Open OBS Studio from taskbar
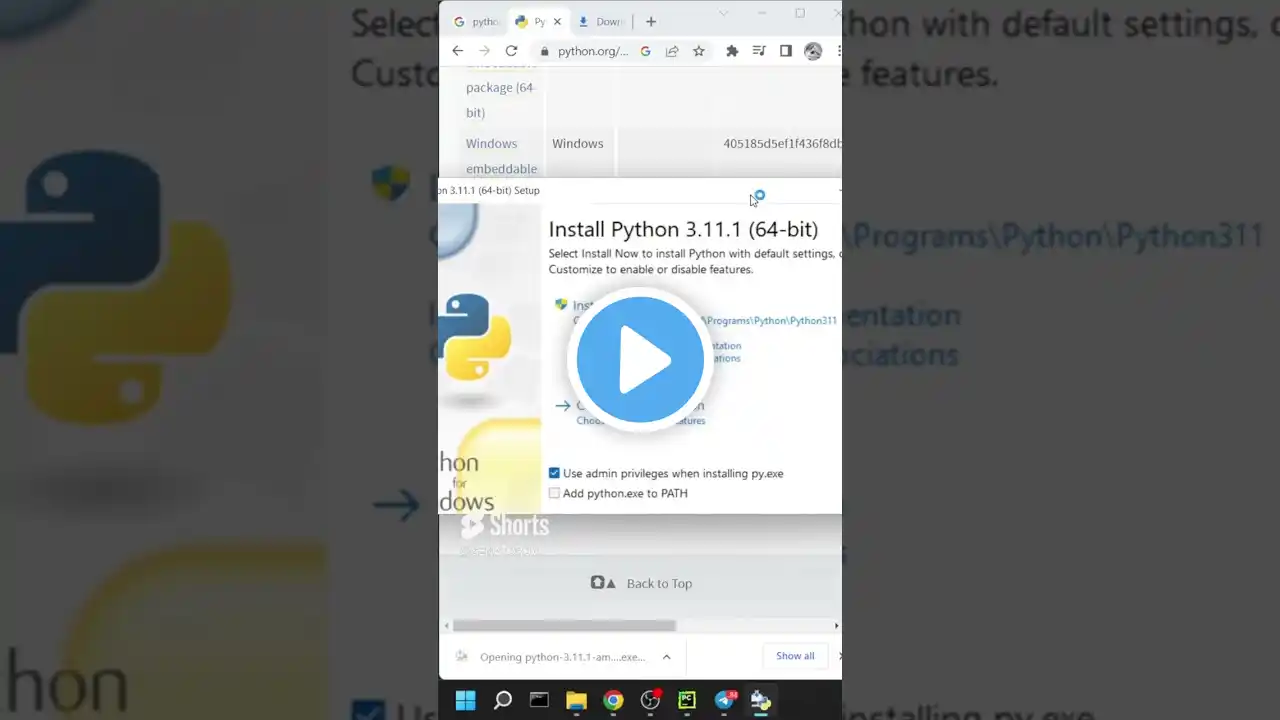1280x720 pixels. tap(650, 700)
